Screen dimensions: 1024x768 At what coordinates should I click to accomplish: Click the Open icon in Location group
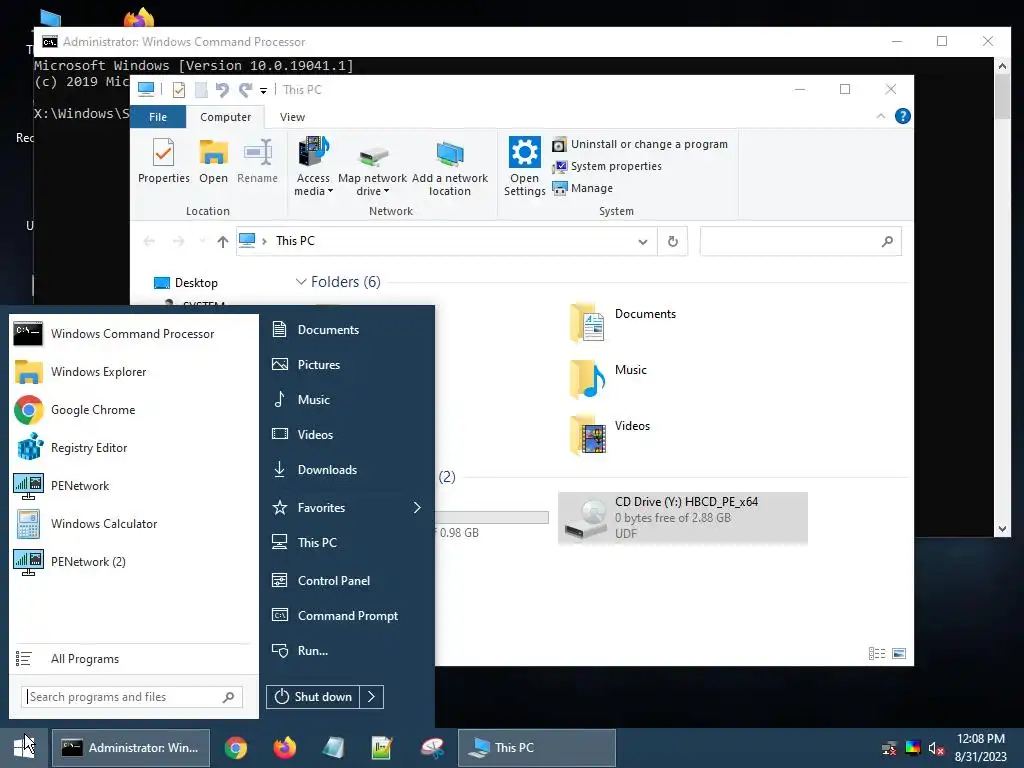point(214,161)
